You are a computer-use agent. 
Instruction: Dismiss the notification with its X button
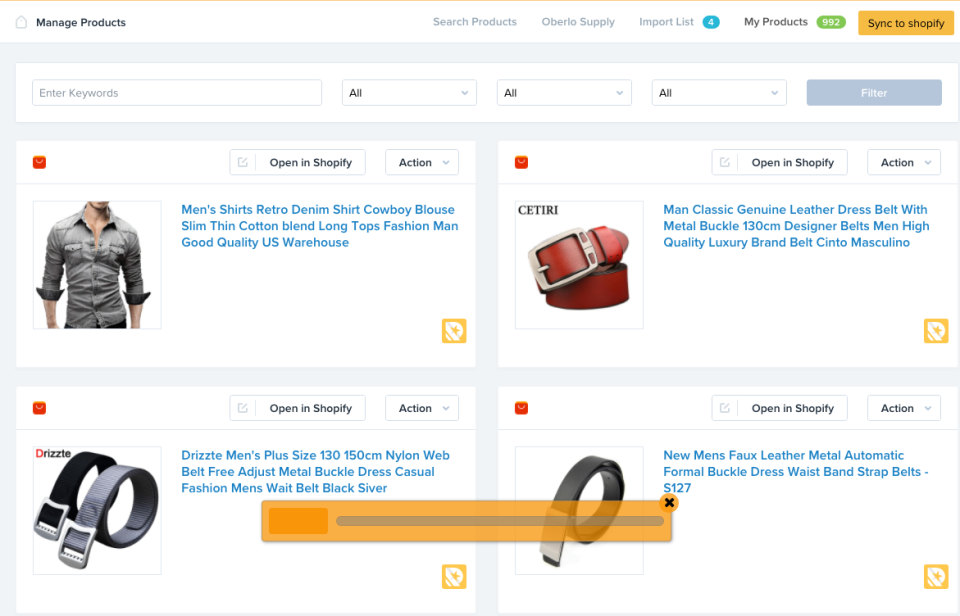tap(668, 503)
